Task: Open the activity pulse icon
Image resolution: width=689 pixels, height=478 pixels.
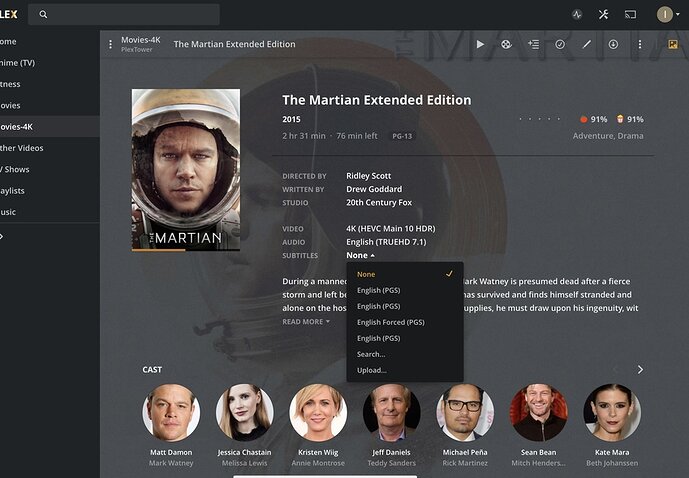Action: 577,14
